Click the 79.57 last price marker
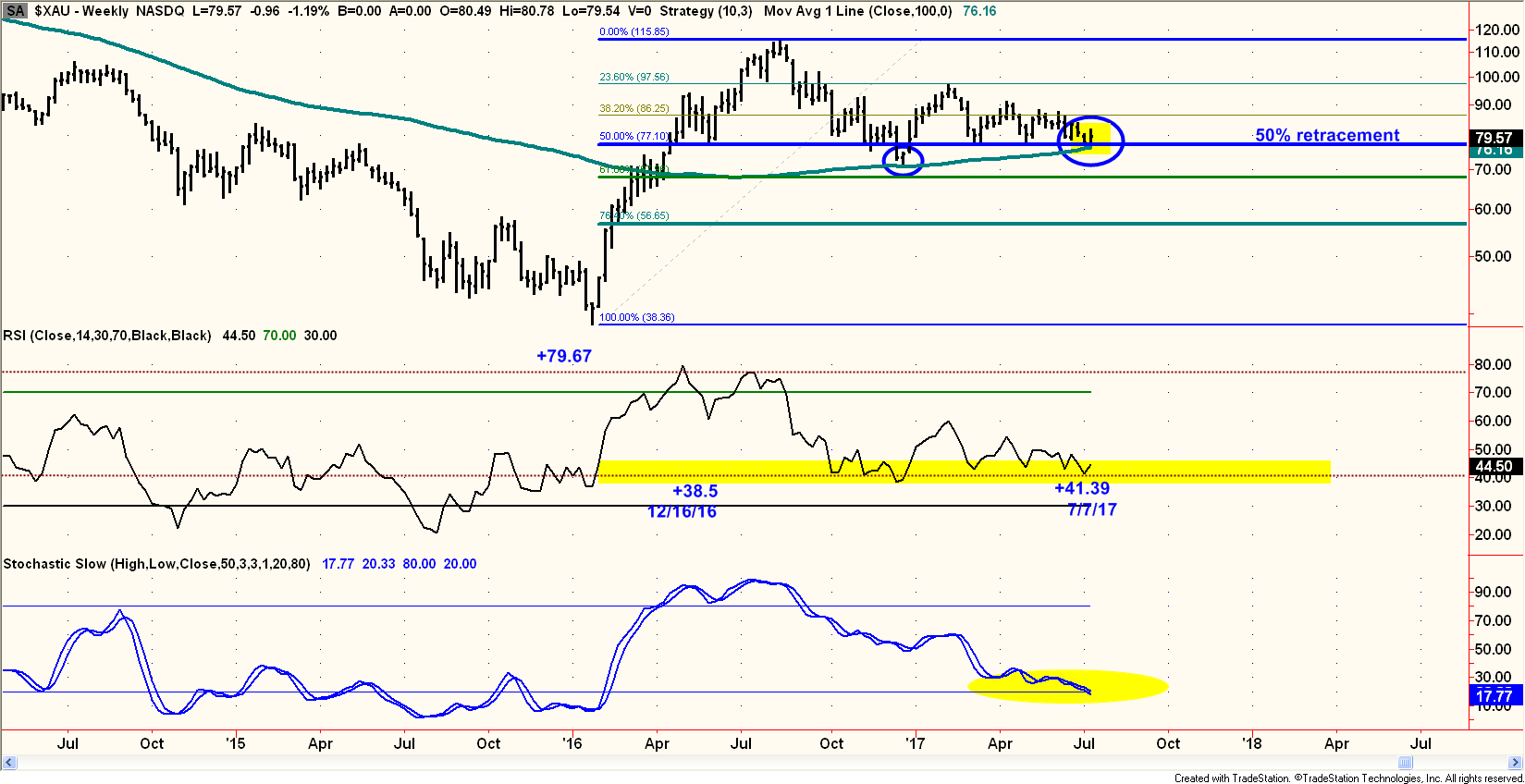The height and width of the screenshot is (784, 1525). pos(1494,138)
